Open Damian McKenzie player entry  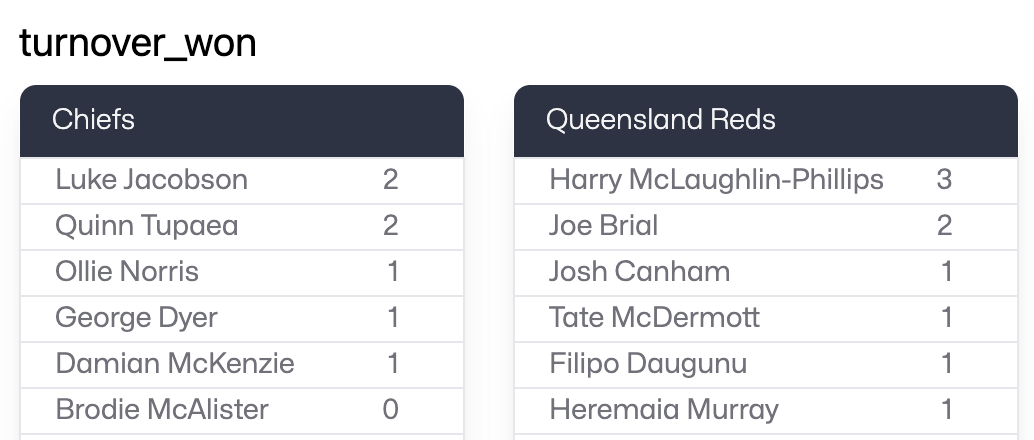point(175,363)
